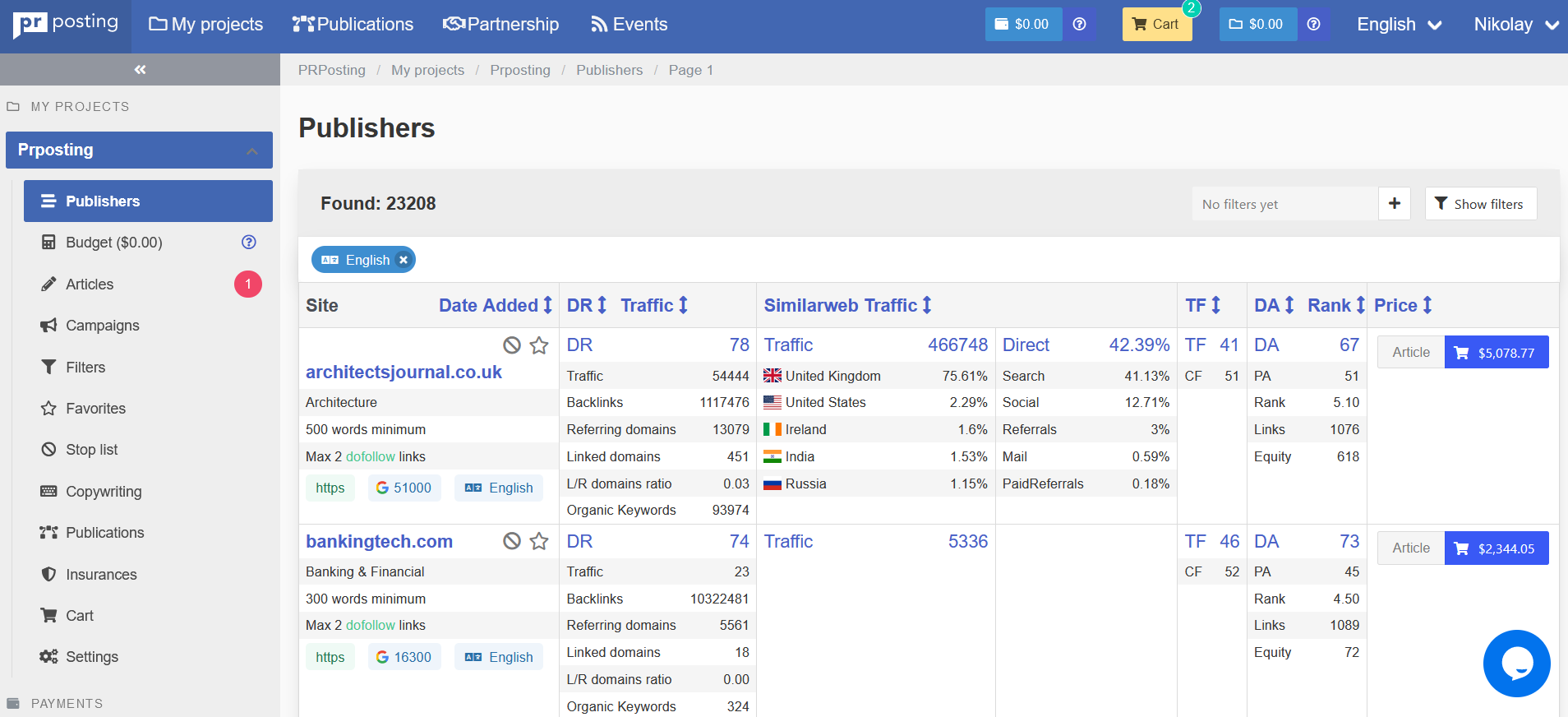Click the wallet $0.00 balance button
The width and height of the screenshot is (1568, 717).
point(1023,24)
